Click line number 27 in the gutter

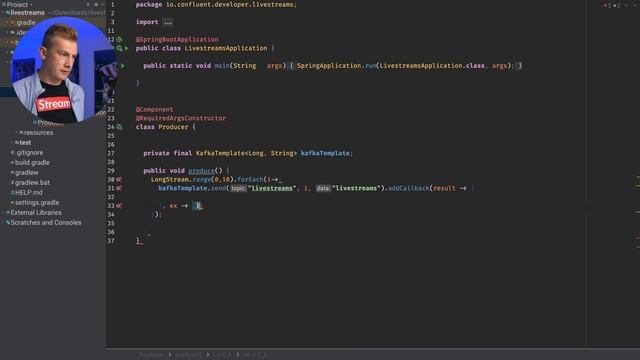click(x=111, y=153)
